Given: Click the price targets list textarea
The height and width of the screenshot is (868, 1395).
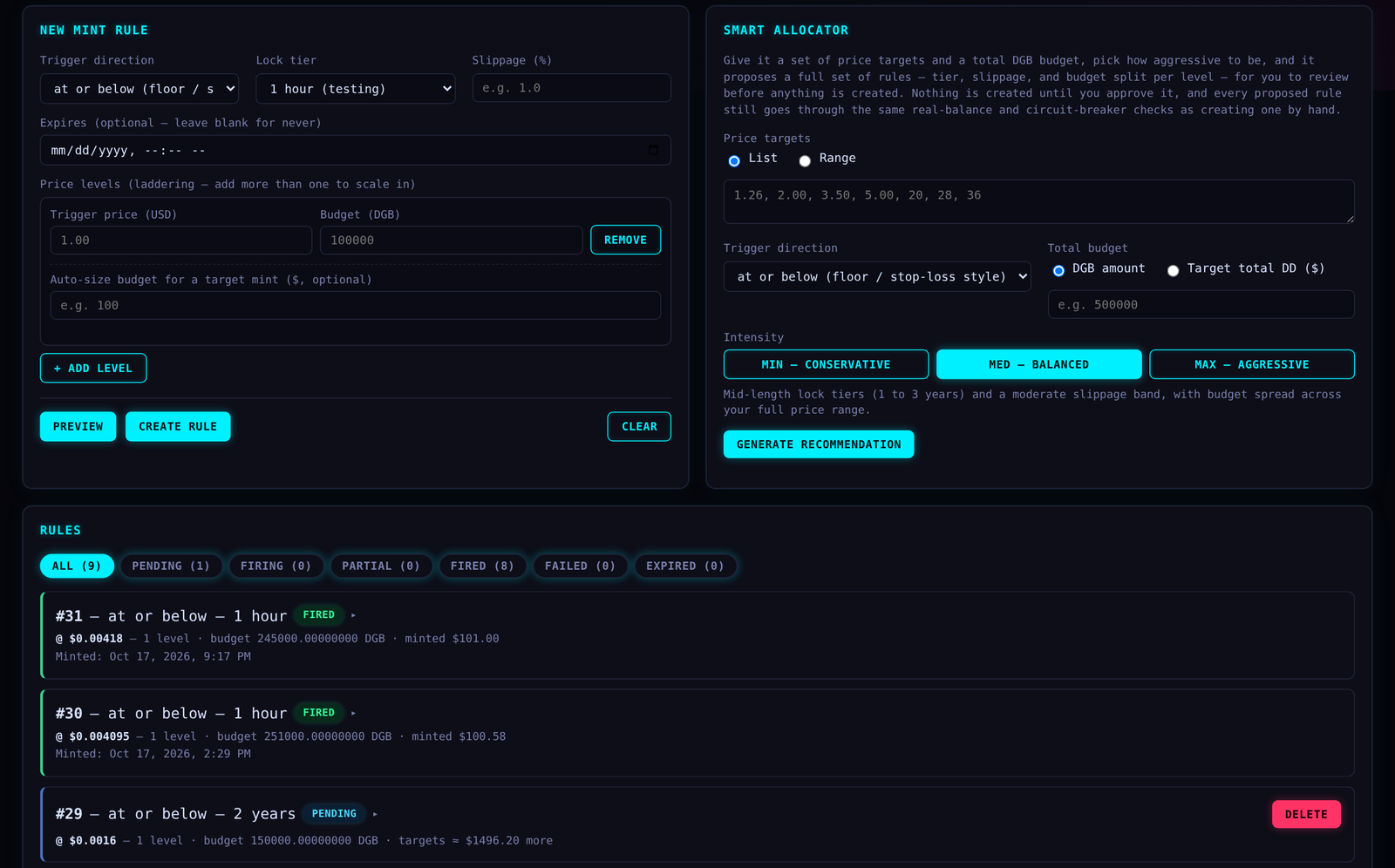Looking at the screenshot, I should (1039, 201).
